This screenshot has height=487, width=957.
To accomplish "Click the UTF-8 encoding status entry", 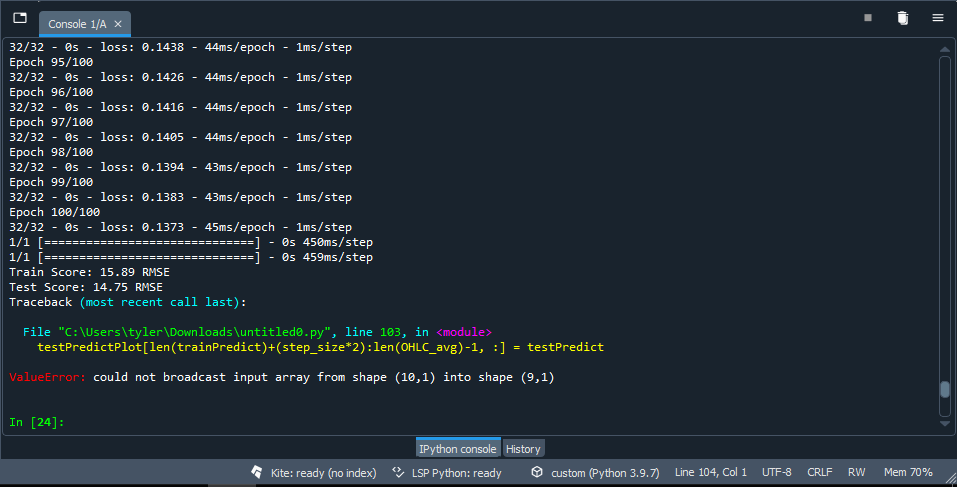I will click(x=776, y=472).
